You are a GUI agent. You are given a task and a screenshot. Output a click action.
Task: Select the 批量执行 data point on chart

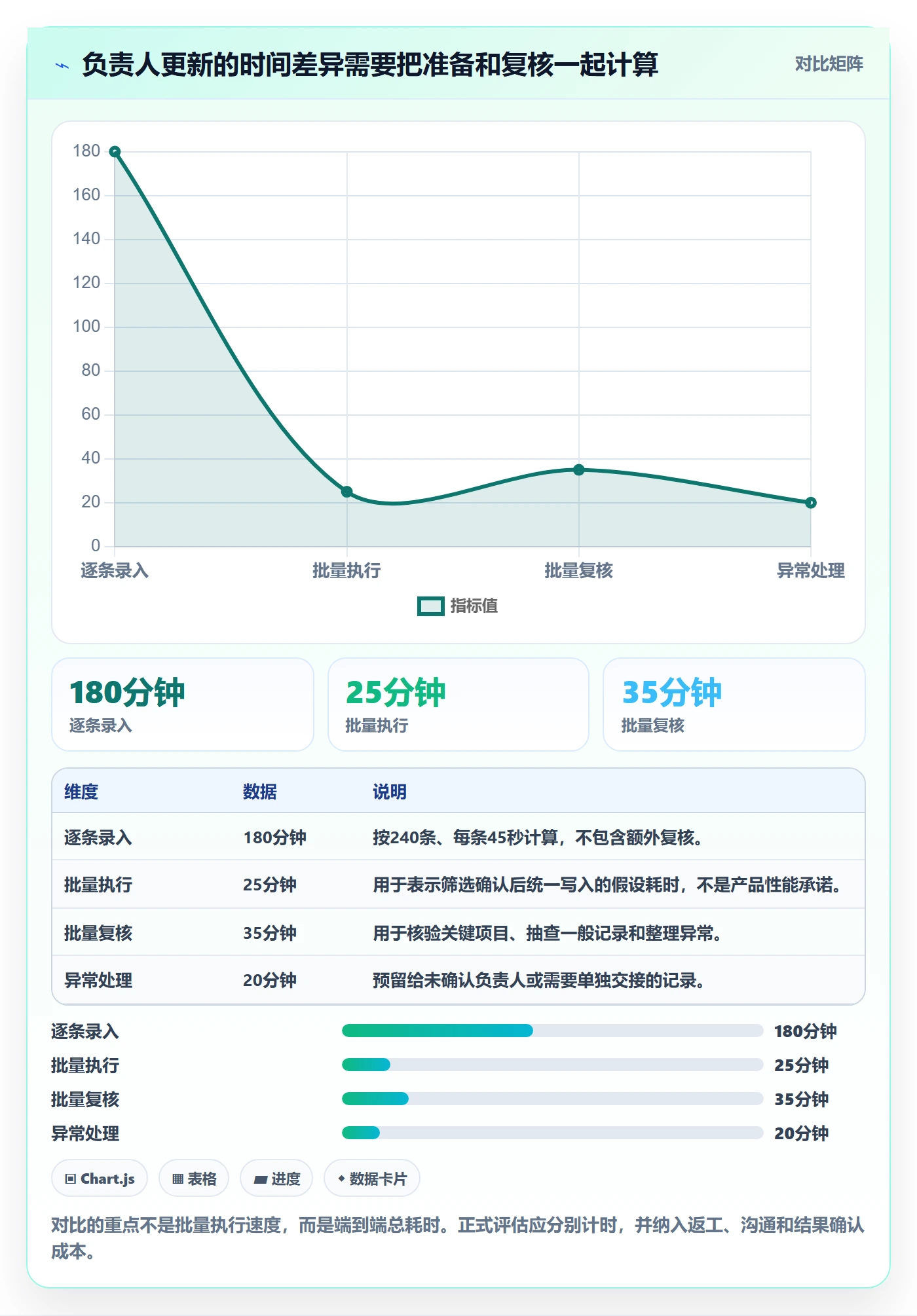click(x=347, y=492)
